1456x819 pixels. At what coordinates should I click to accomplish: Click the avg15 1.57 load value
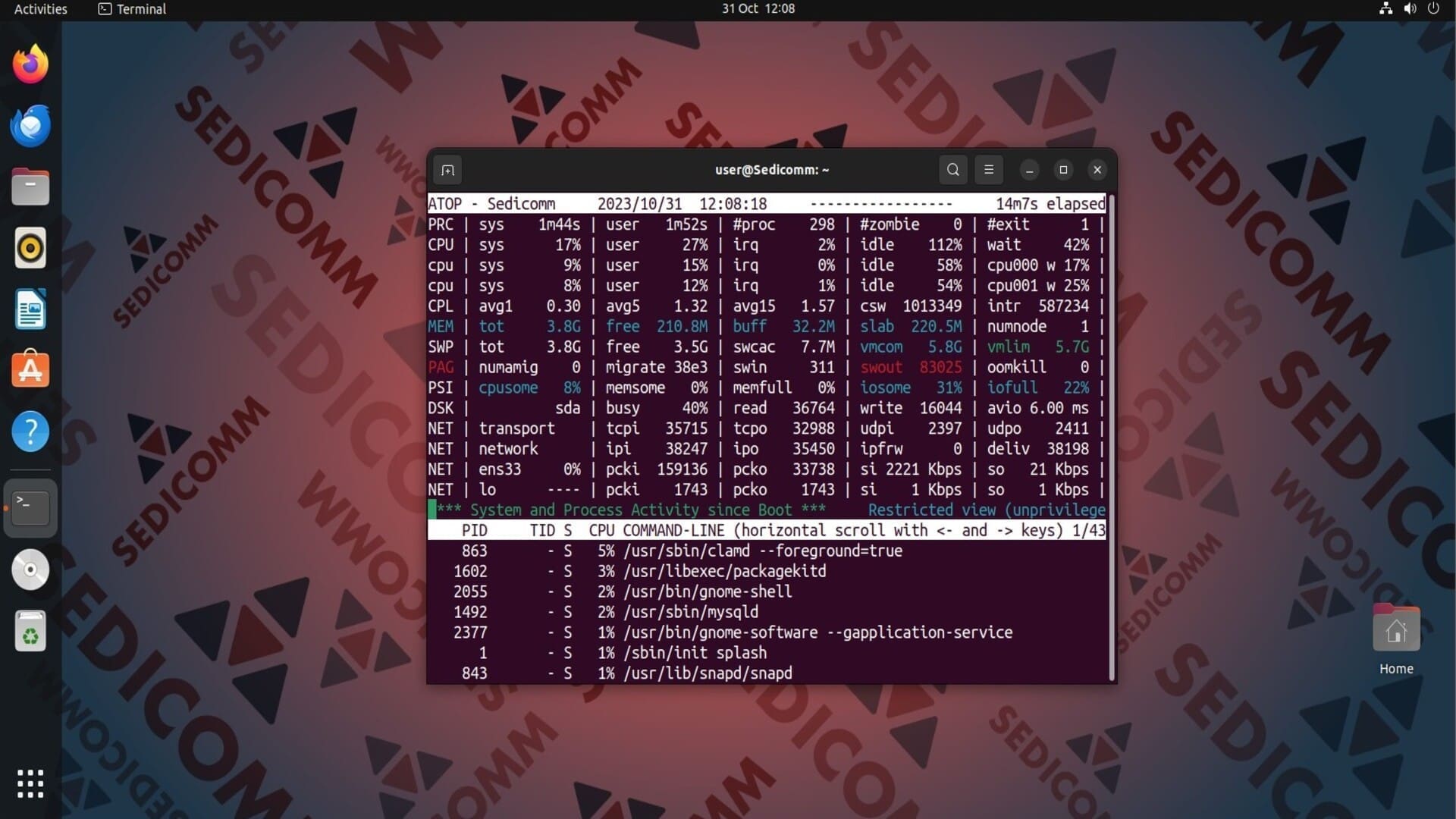783,306
